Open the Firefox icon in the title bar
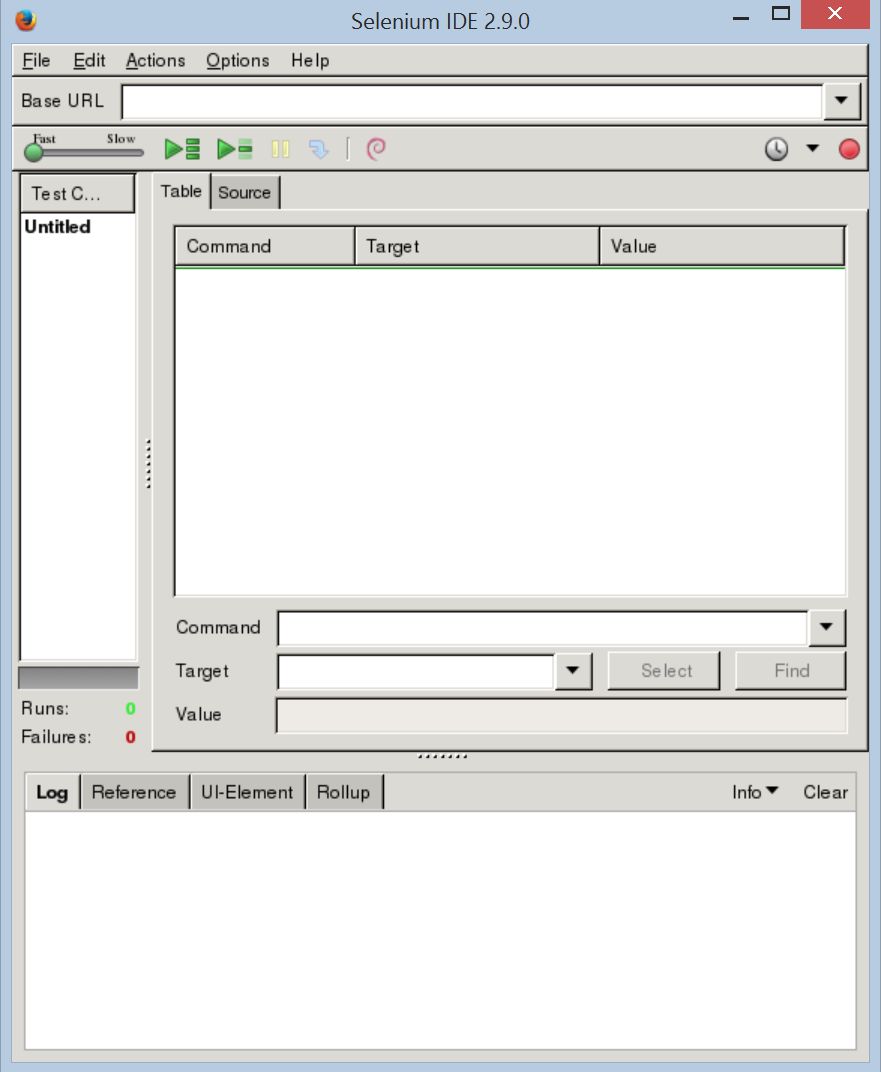 click(26, 20)
